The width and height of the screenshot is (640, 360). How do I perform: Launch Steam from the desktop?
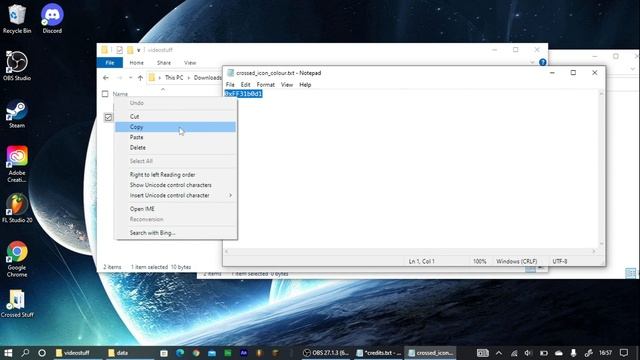coord(17,113)
